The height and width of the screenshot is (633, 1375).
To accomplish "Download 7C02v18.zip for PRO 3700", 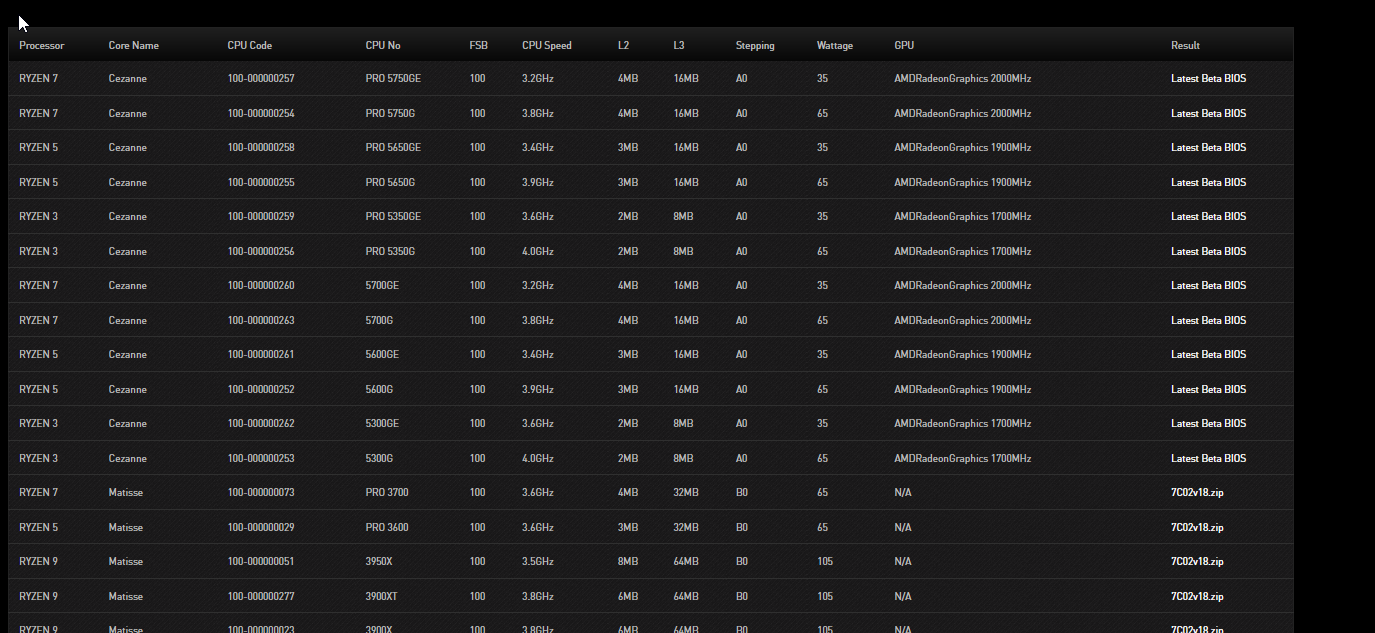I will point(1197,493).
